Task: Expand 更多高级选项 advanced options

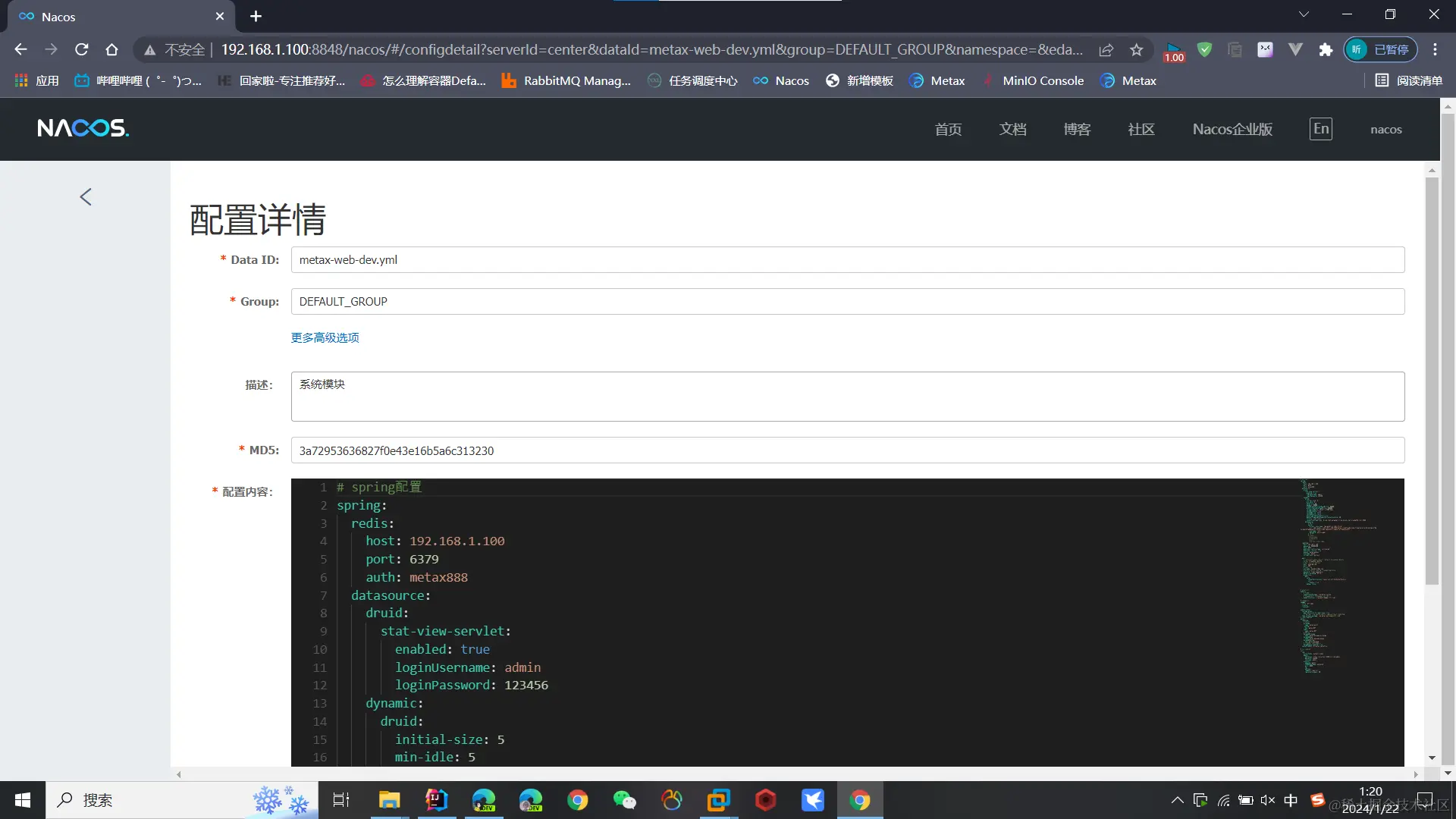Action: (325, 337)
